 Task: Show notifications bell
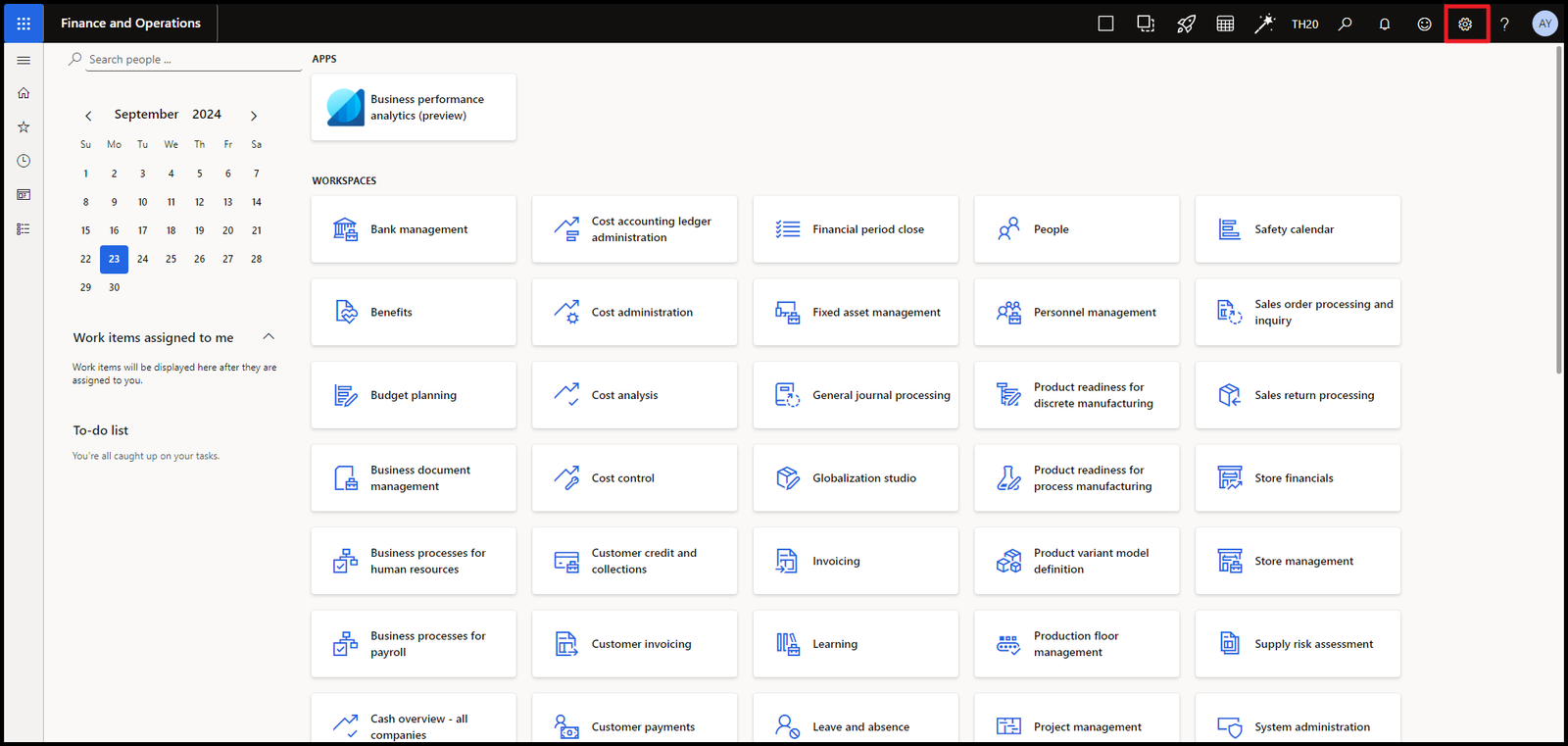click(1385, 24)
